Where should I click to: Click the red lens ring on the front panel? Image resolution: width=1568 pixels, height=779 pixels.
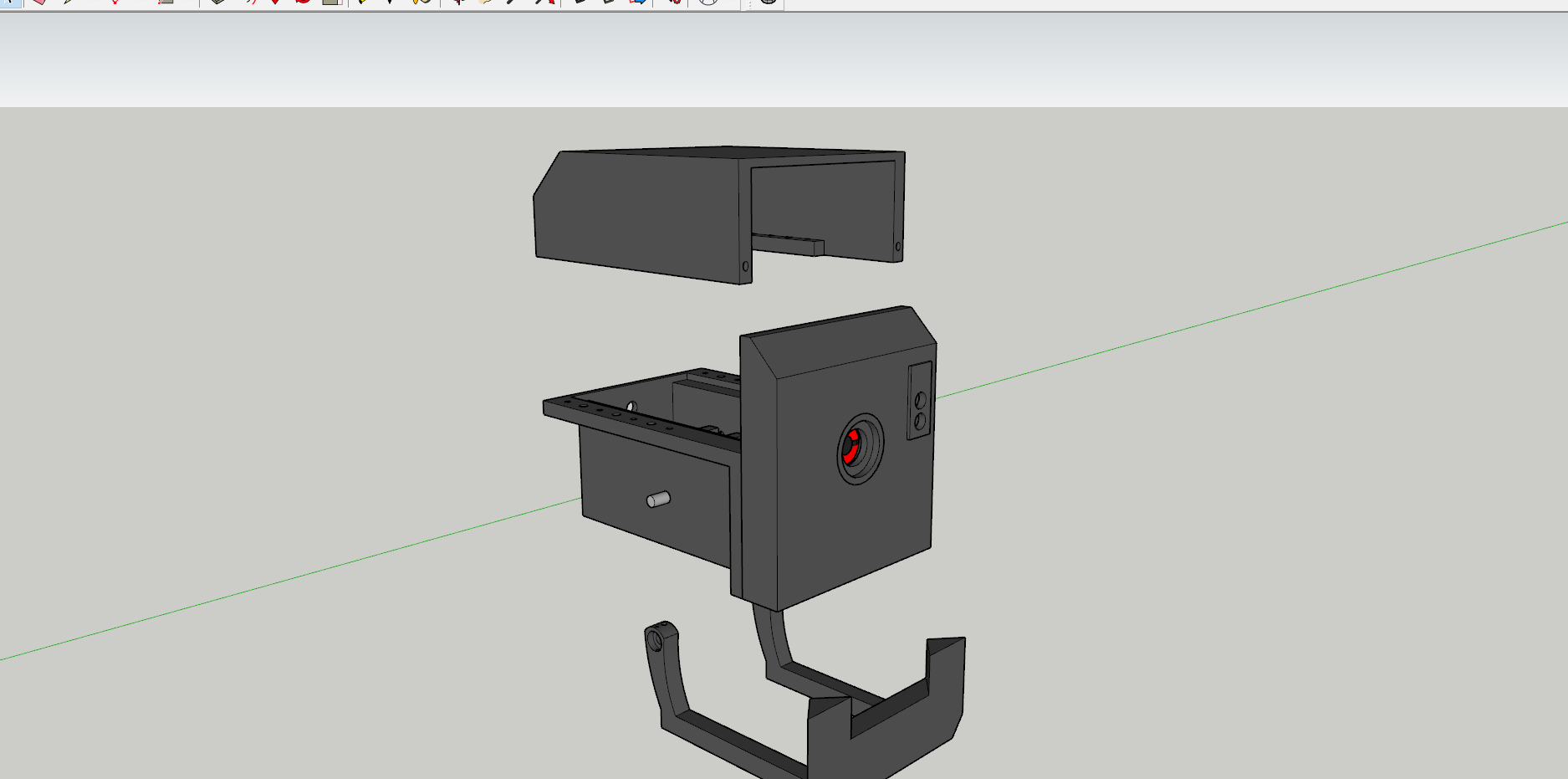pos(850,446)
